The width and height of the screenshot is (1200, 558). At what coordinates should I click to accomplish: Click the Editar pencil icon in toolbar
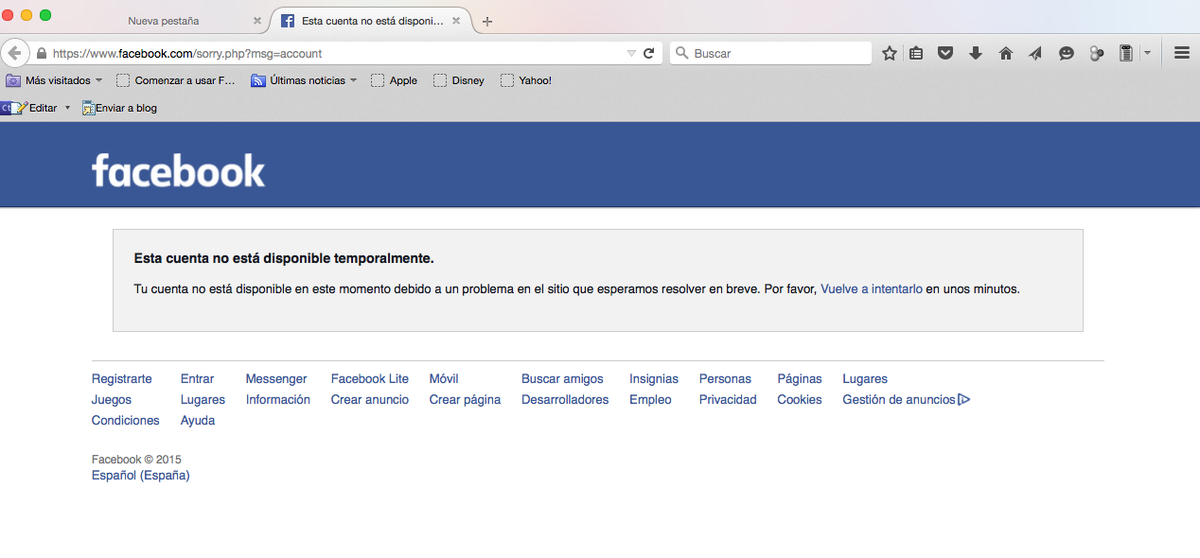click(x=18, y=107)
